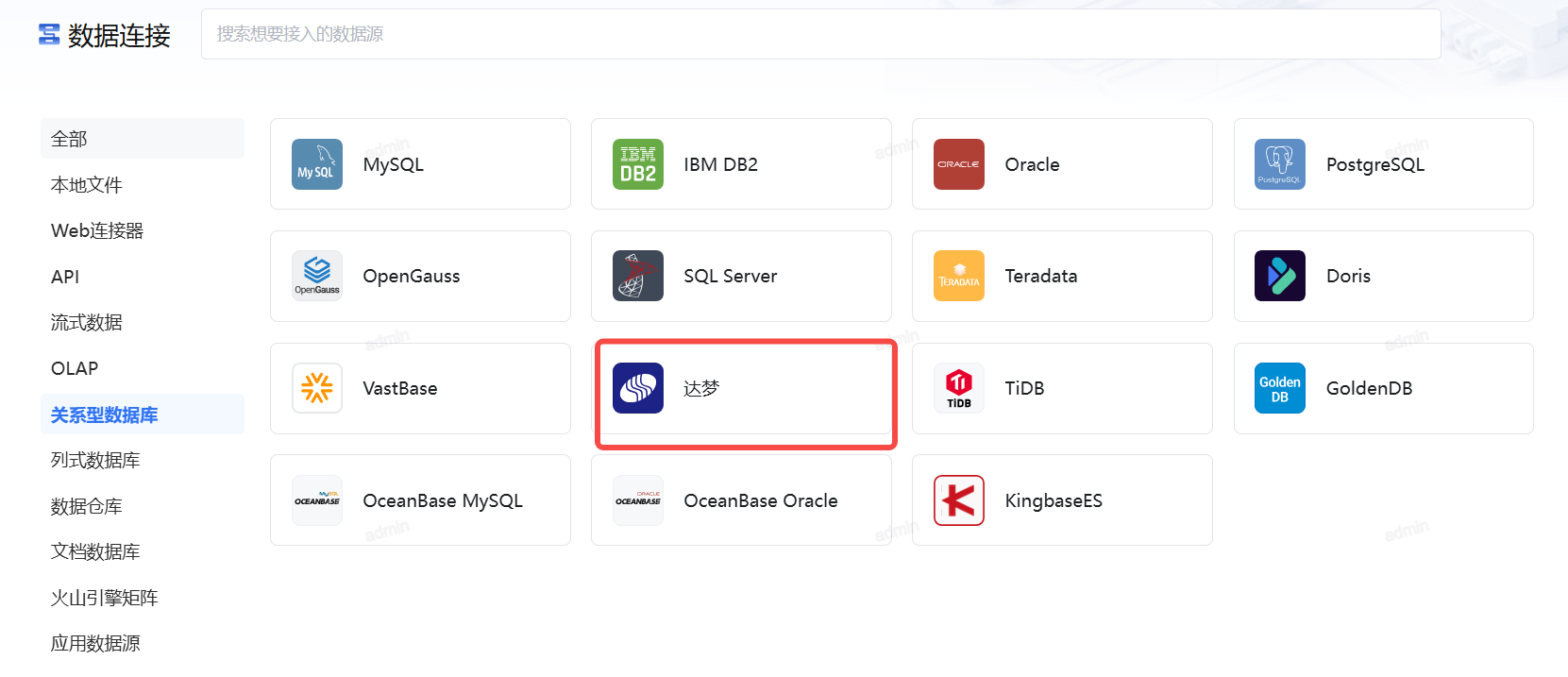
Task: Click the 数据连接 header logo icon
Action: [x=49, y=35]
